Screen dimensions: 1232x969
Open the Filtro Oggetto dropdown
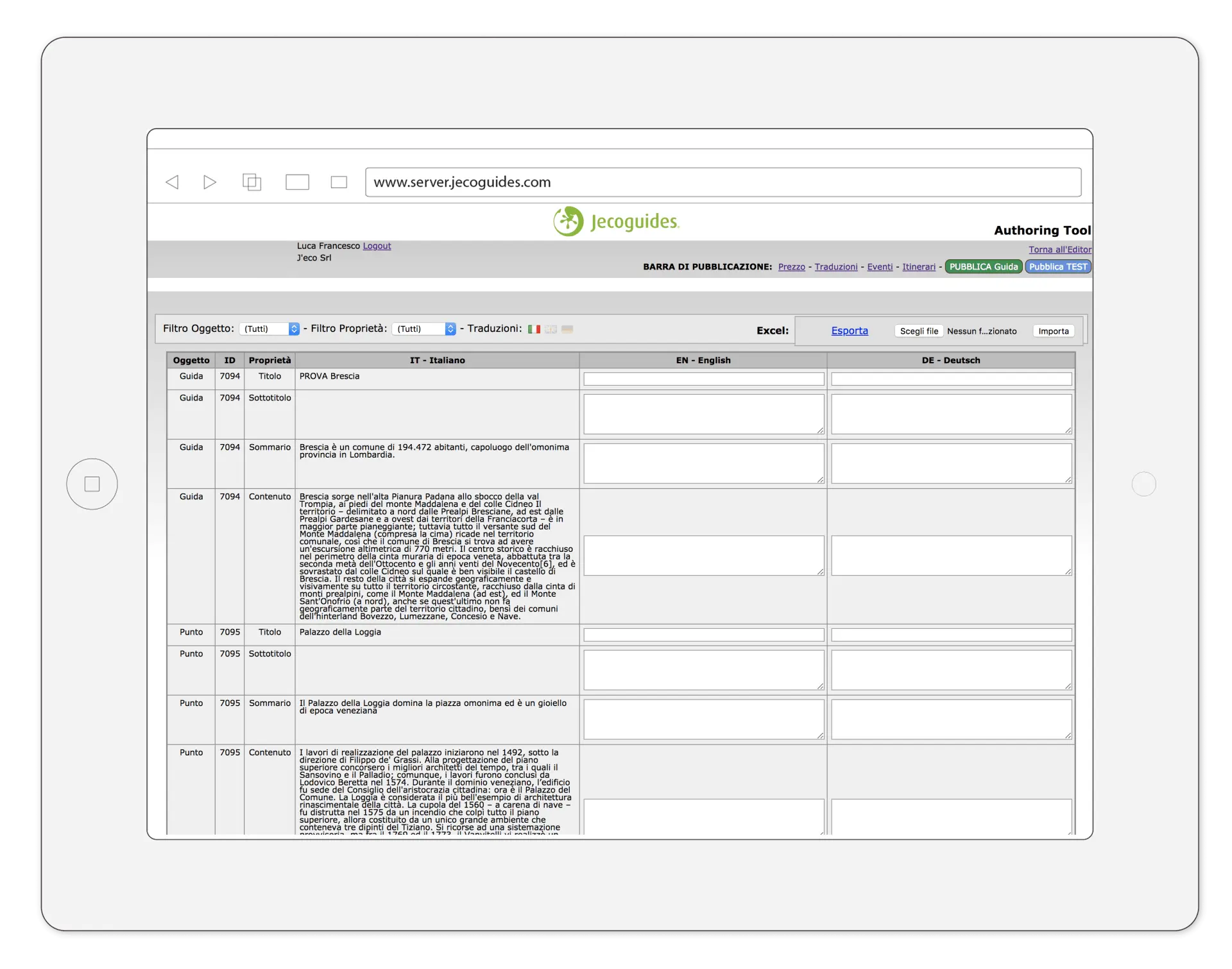269,329
